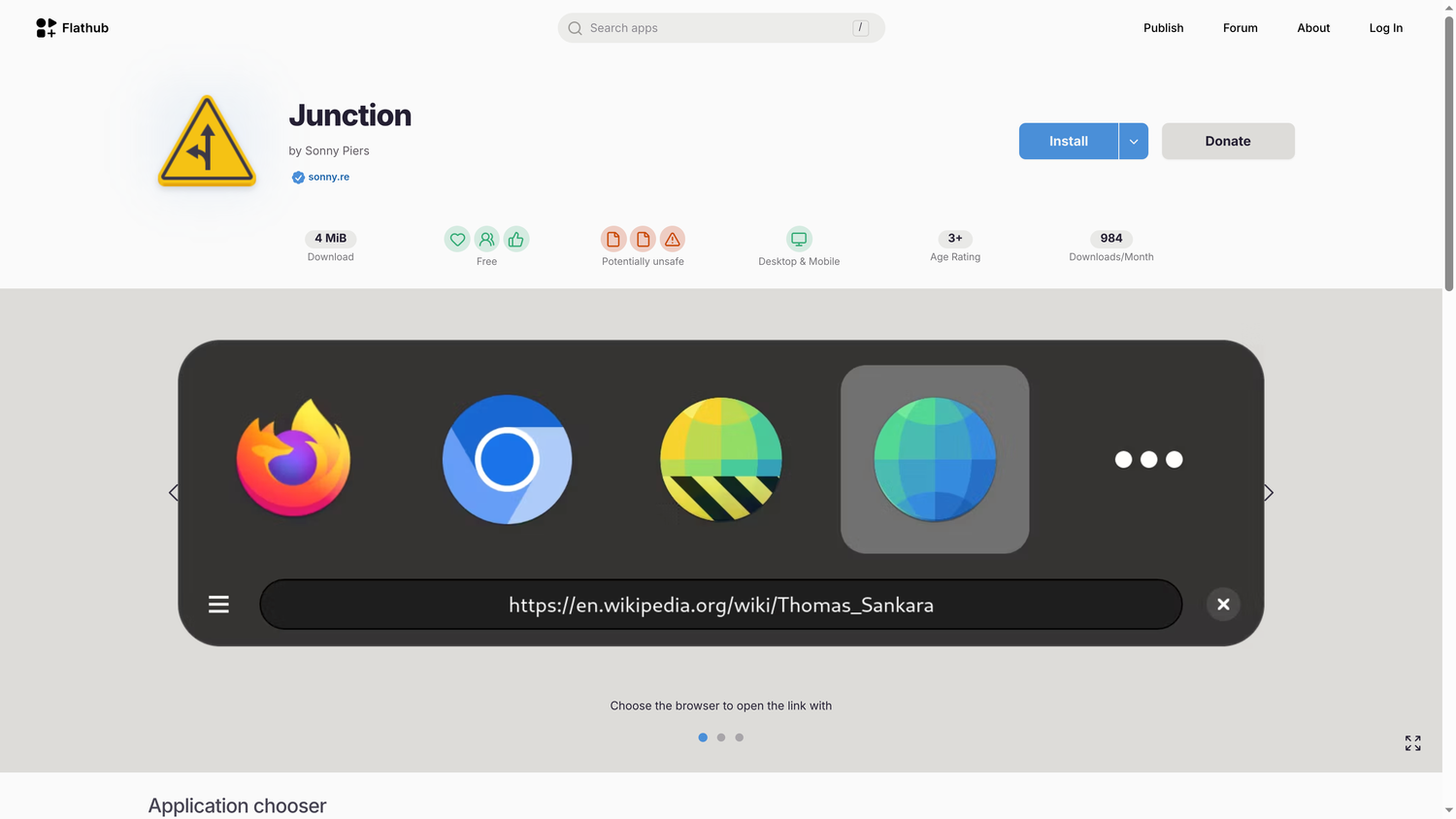Click the heart icon above Free

[x=457, y=239]
